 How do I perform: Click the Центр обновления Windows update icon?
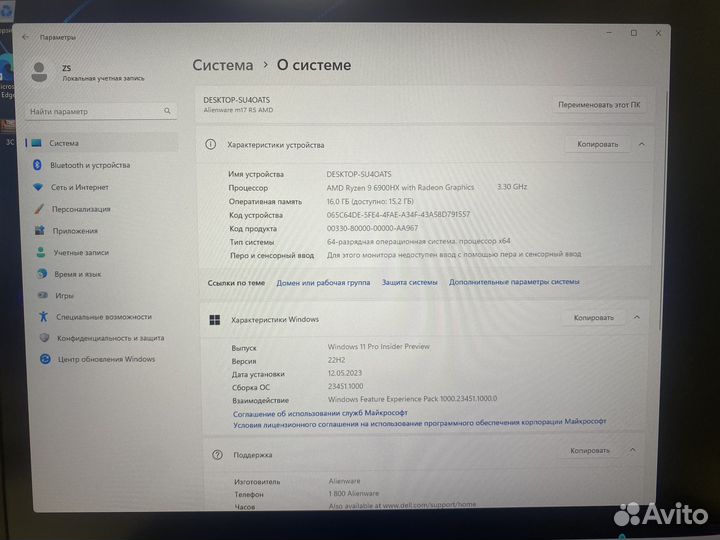[45, 359]
